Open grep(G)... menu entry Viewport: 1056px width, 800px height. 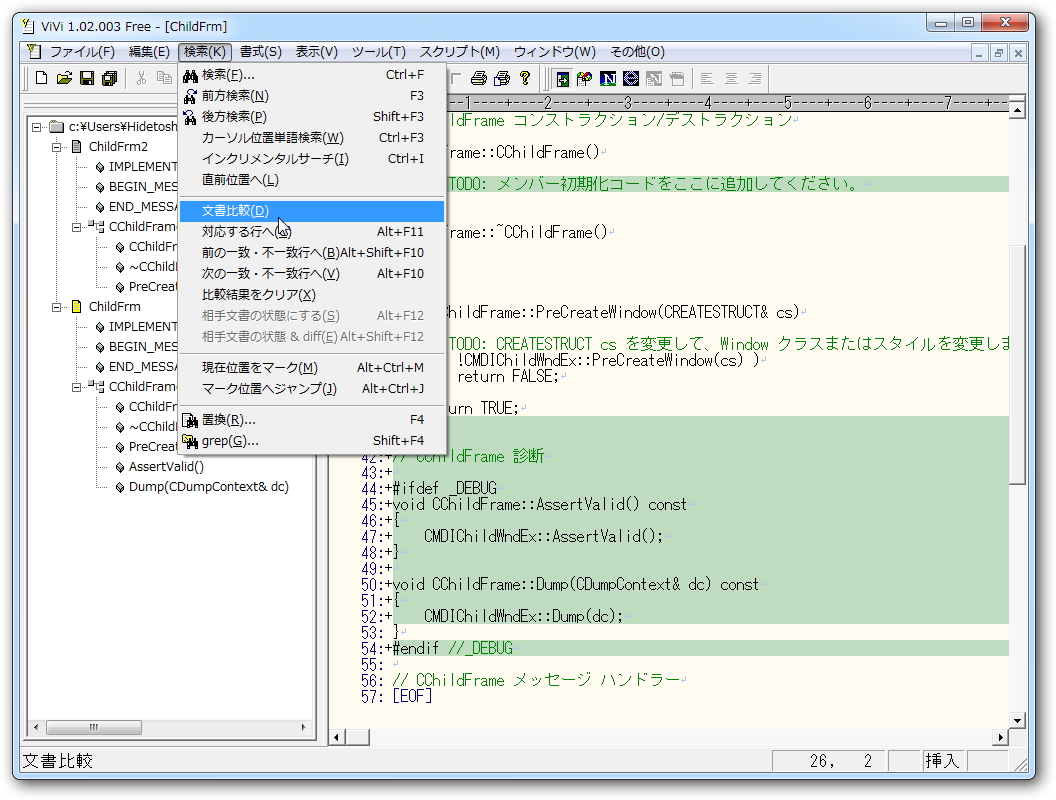pos(312,440)
